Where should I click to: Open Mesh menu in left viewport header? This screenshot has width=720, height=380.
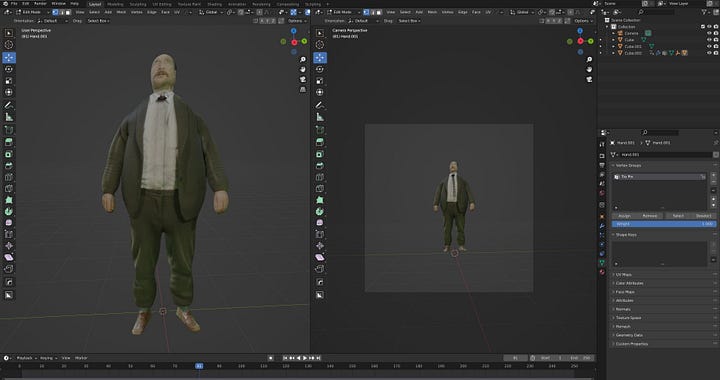[121, 12]
